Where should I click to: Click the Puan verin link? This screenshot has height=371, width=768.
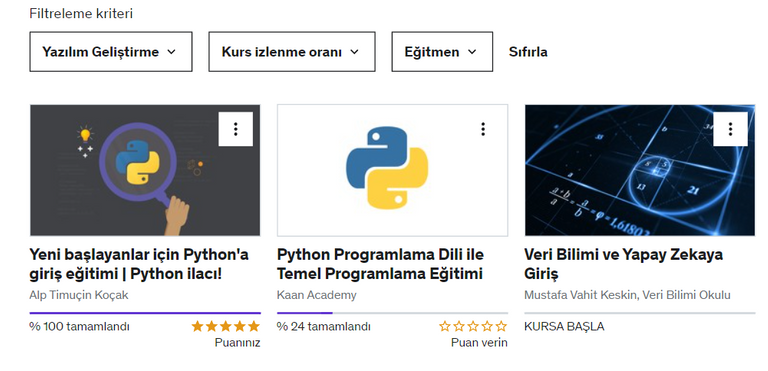click(479, 343)
